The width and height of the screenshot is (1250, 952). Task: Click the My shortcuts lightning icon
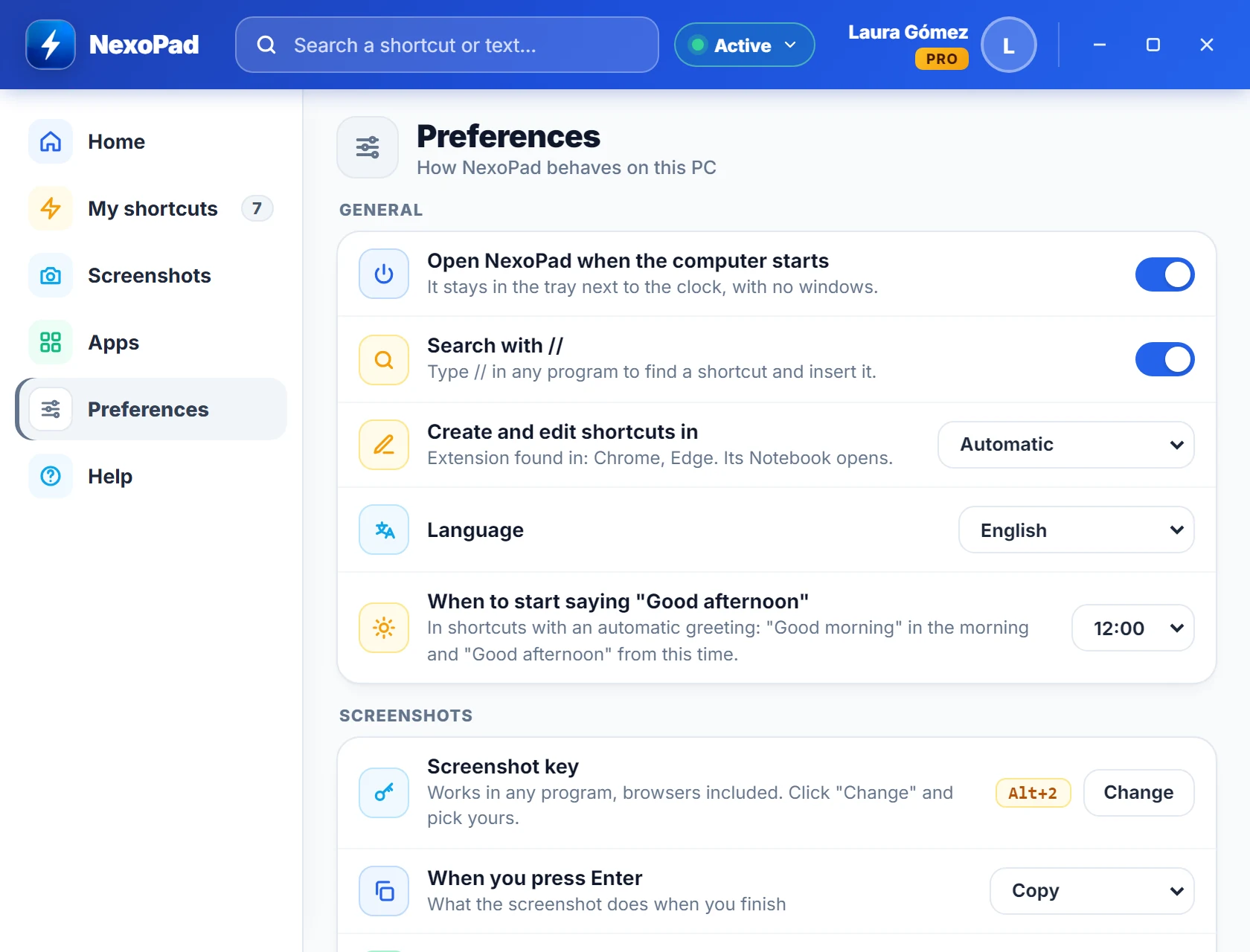point(51,208)
